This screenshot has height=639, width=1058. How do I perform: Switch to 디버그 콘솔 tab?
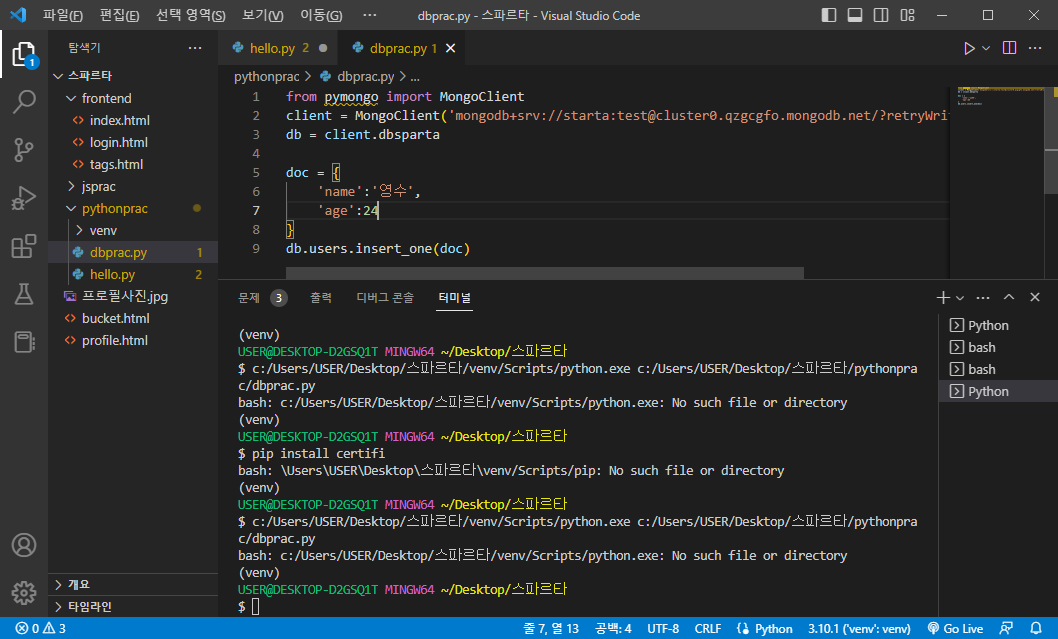point(385,298)
